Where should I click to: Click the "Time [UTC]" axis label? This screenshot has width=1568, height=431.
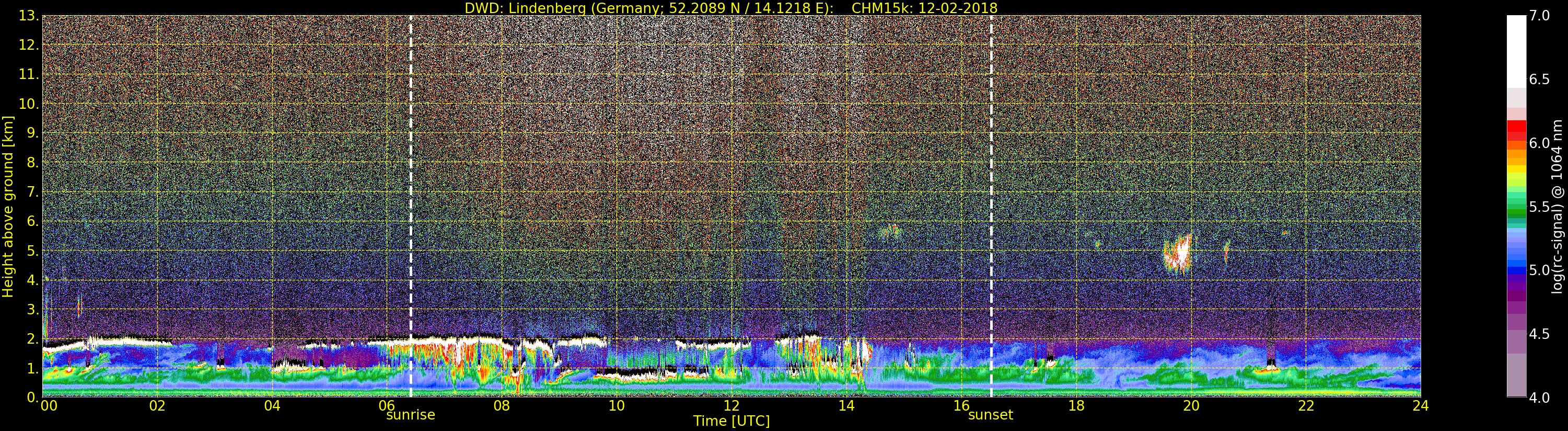(x=731, y=421)
